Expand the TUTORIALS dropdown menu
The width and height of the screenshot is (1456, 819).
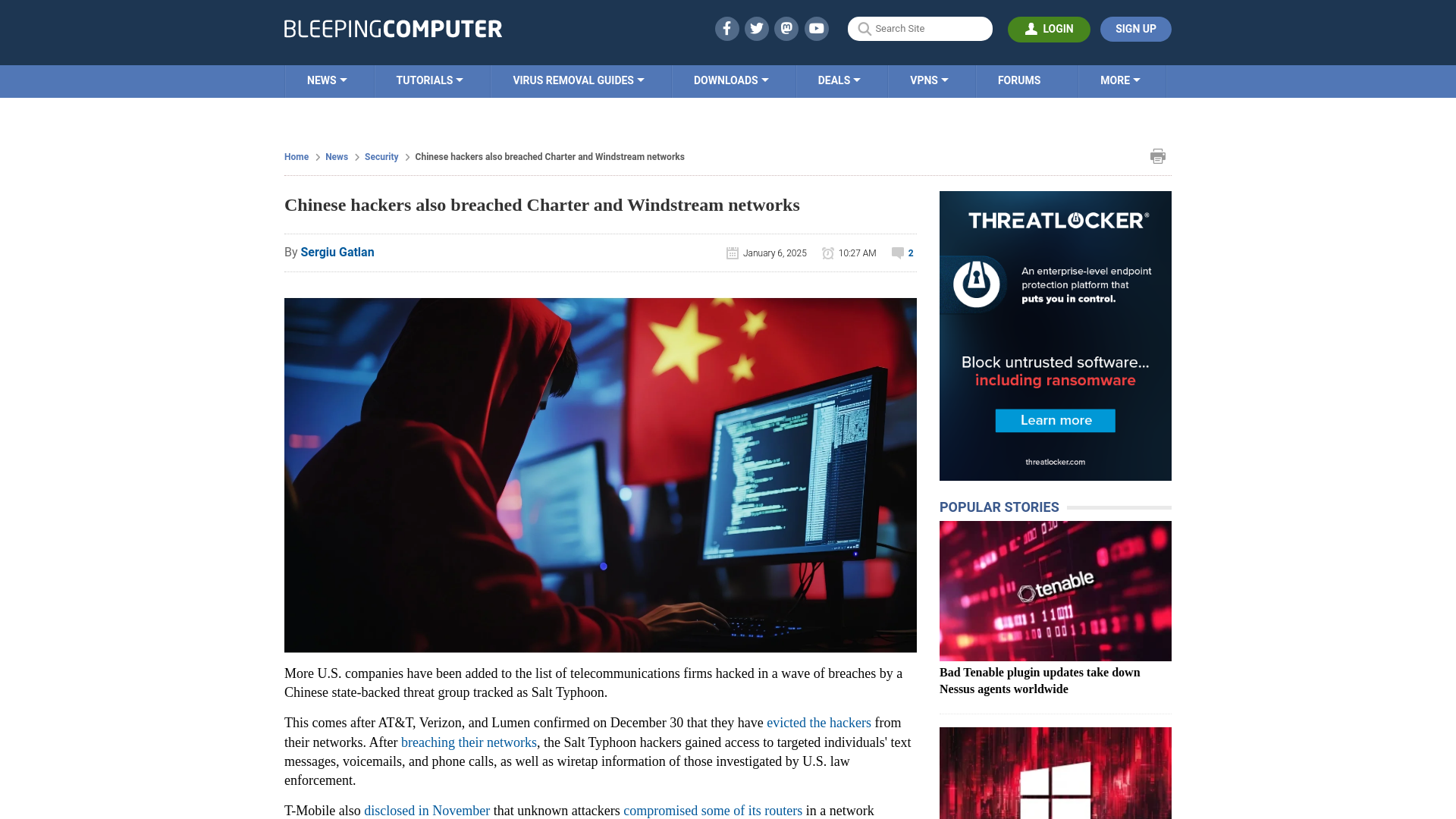pyautogui.click(x=429, y=80)
